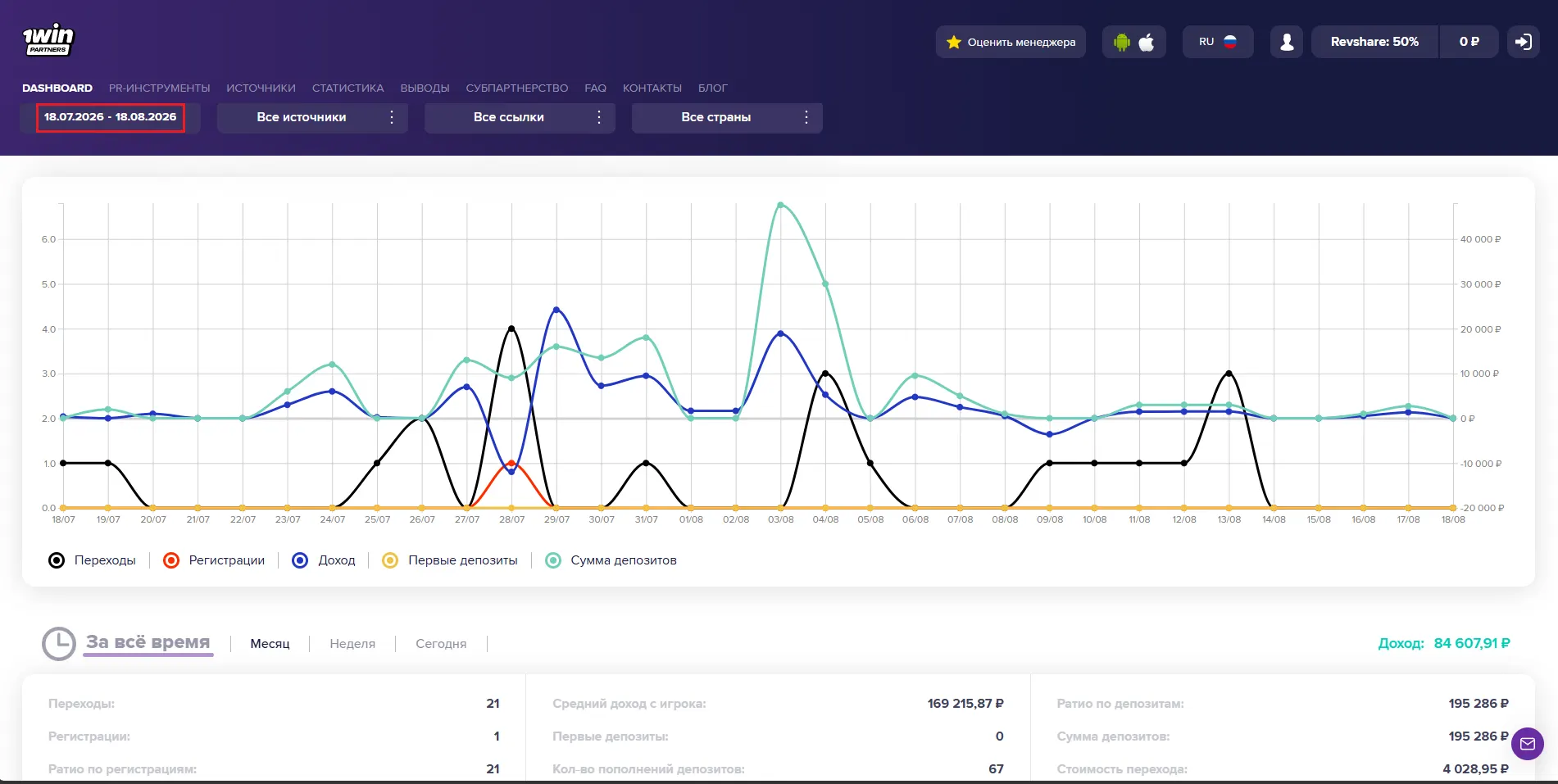Click the Переходы value 21

[493, 704]
